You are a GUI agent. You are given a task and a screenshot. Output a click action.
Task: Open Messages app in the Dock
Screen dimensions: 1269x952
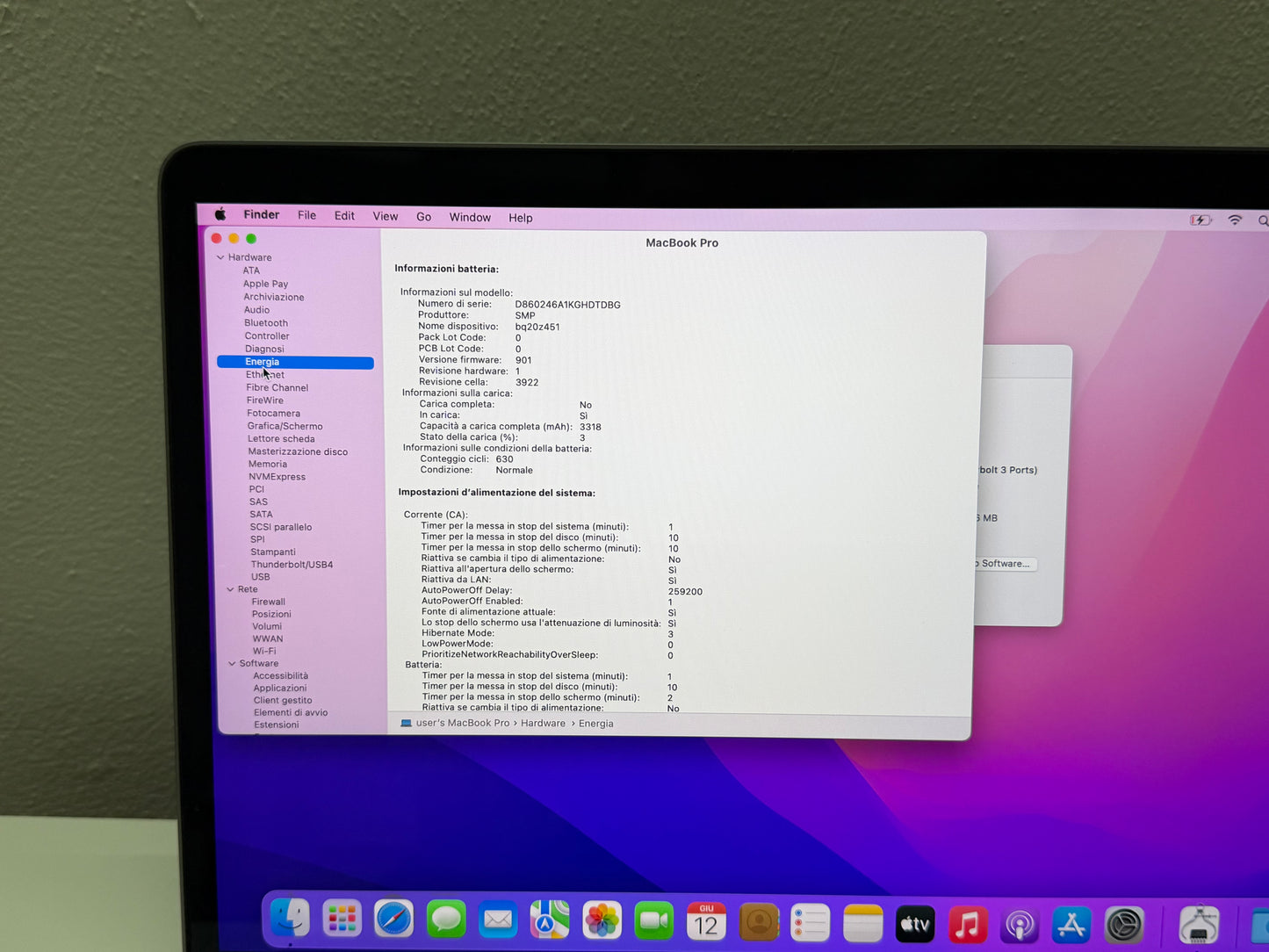tap(446, 920)
